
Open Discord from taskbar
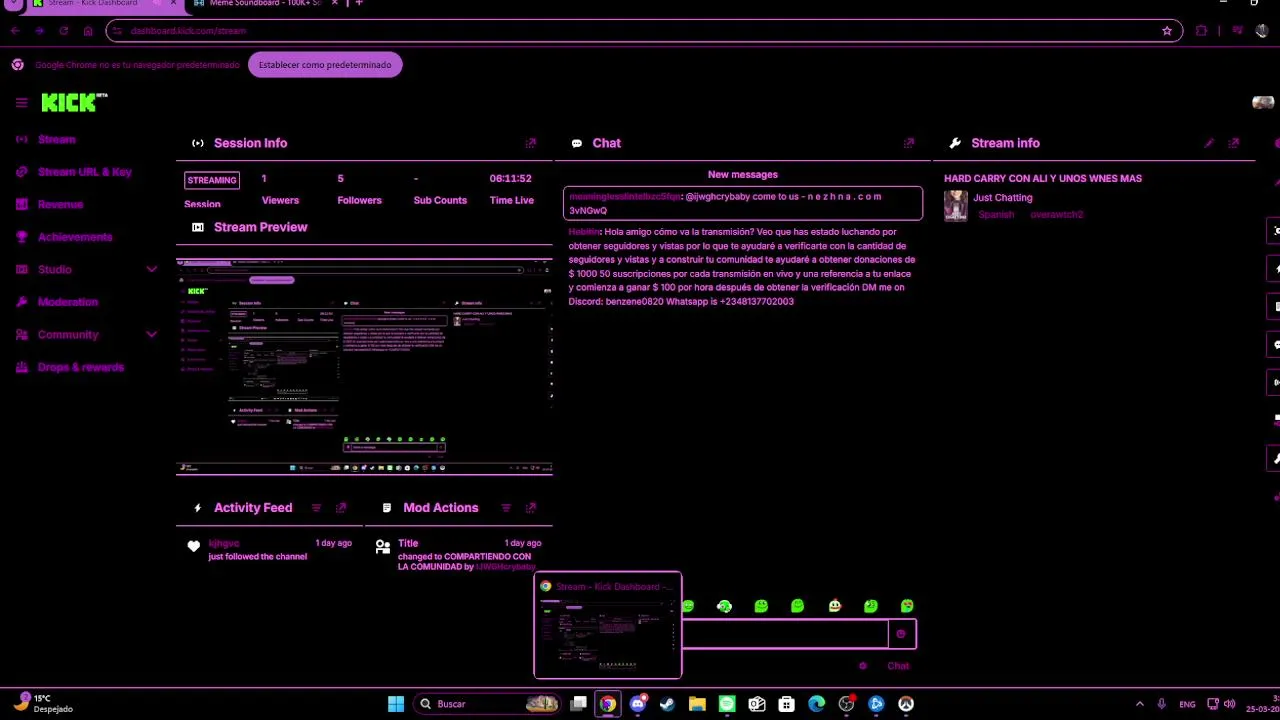(638, 704)
